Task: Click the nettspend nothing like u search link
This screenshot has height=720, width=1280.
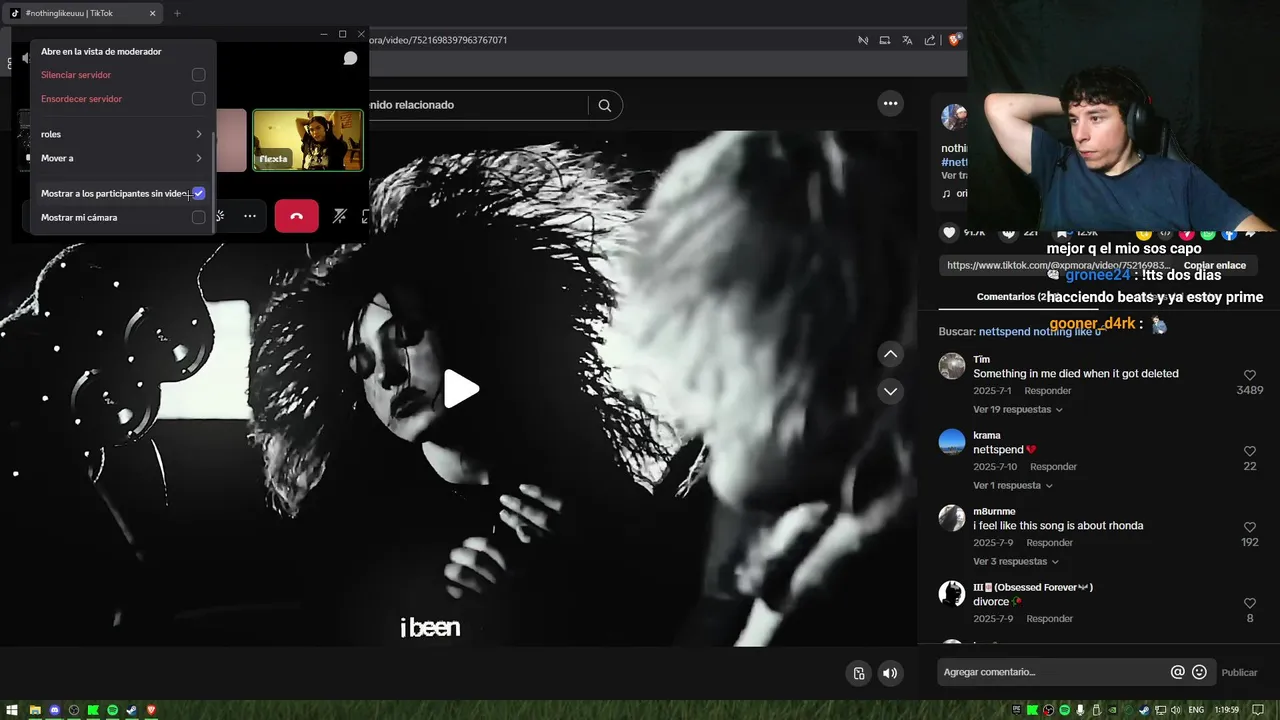Action: (1040, 331)
